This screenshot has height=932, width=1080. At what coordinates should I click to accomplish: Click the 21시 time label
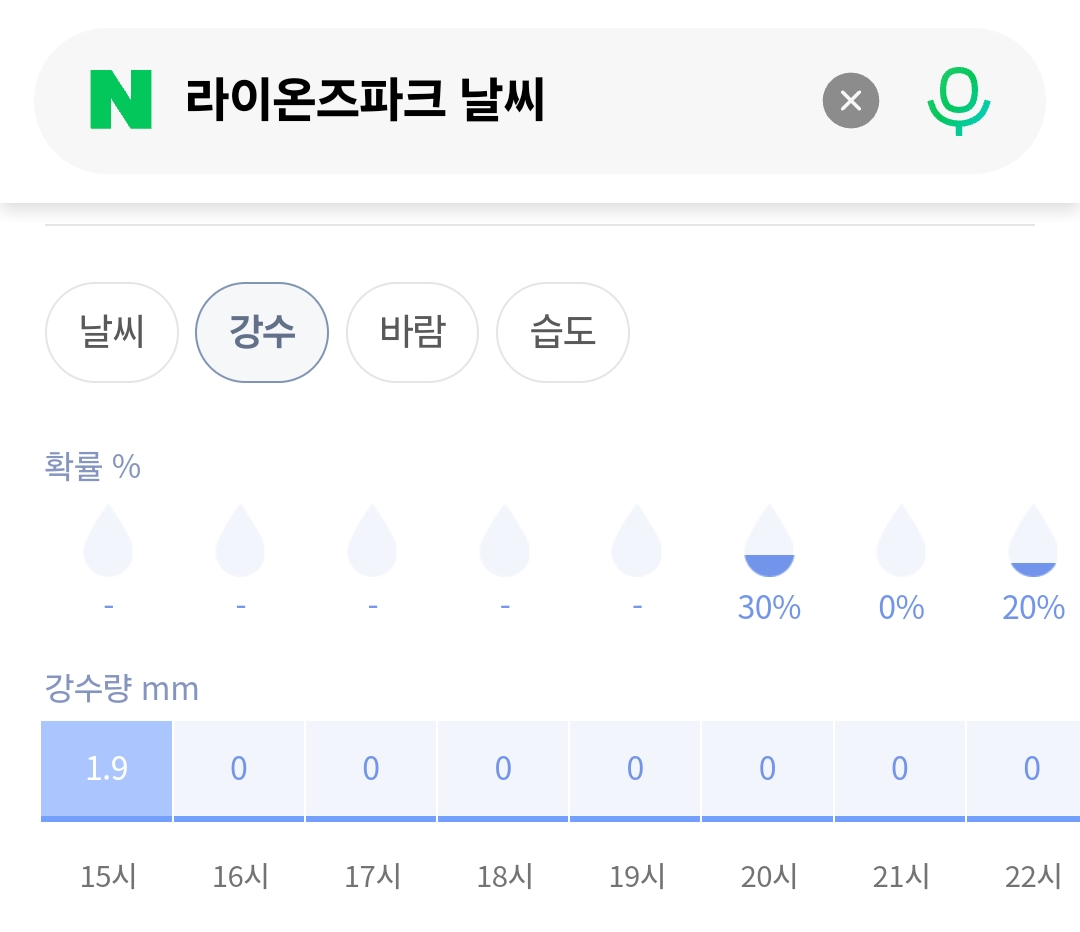coord(901,877)
